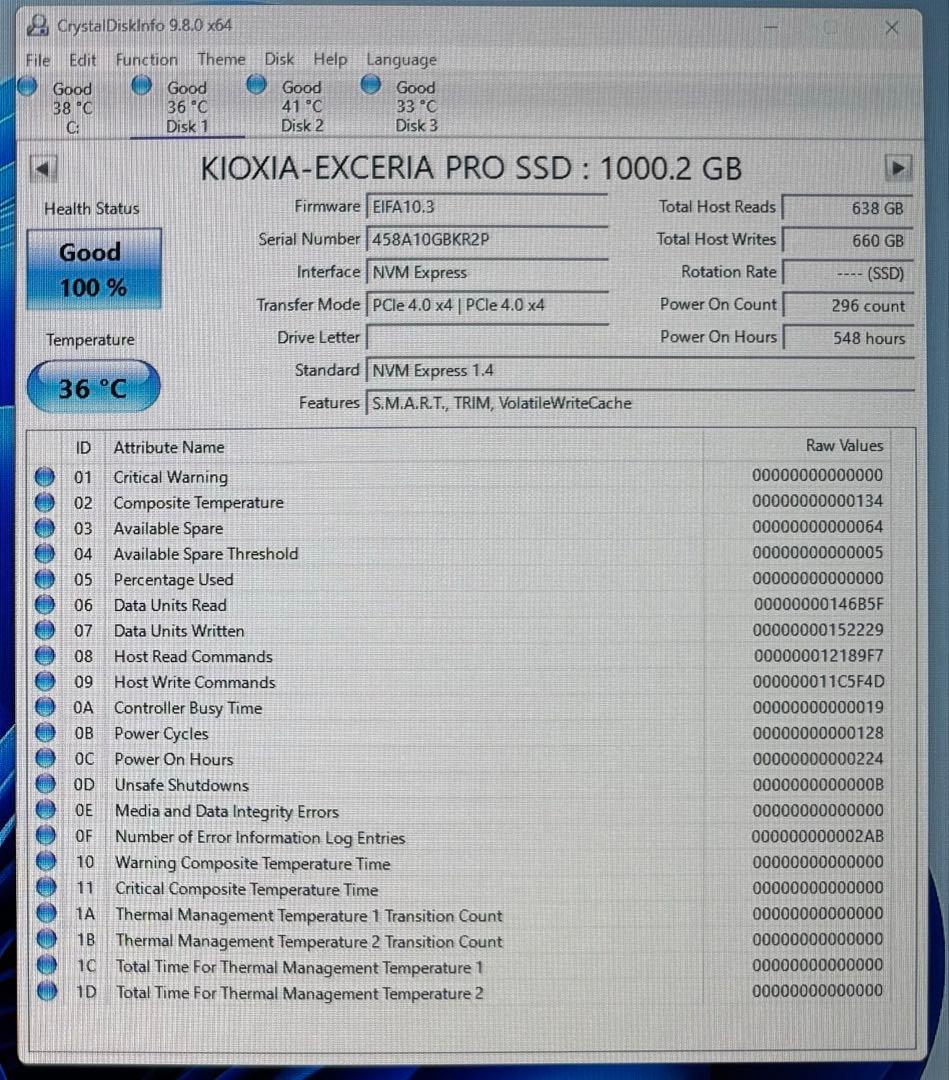The width and height of the screenshot is (949, 1080).
Task: Click status icon for Total Time Thermal Management Temperature 2
Action: (47, 991)
